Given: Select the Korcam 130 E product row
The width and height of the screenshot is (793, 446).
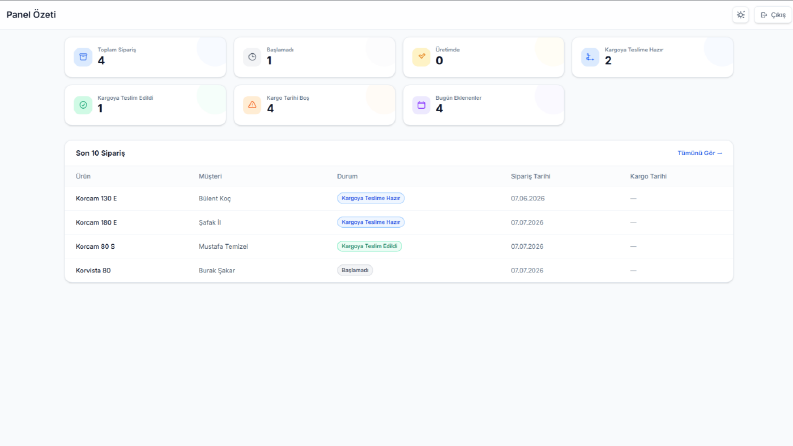Looking at the screenshot, I should (399, 198).
